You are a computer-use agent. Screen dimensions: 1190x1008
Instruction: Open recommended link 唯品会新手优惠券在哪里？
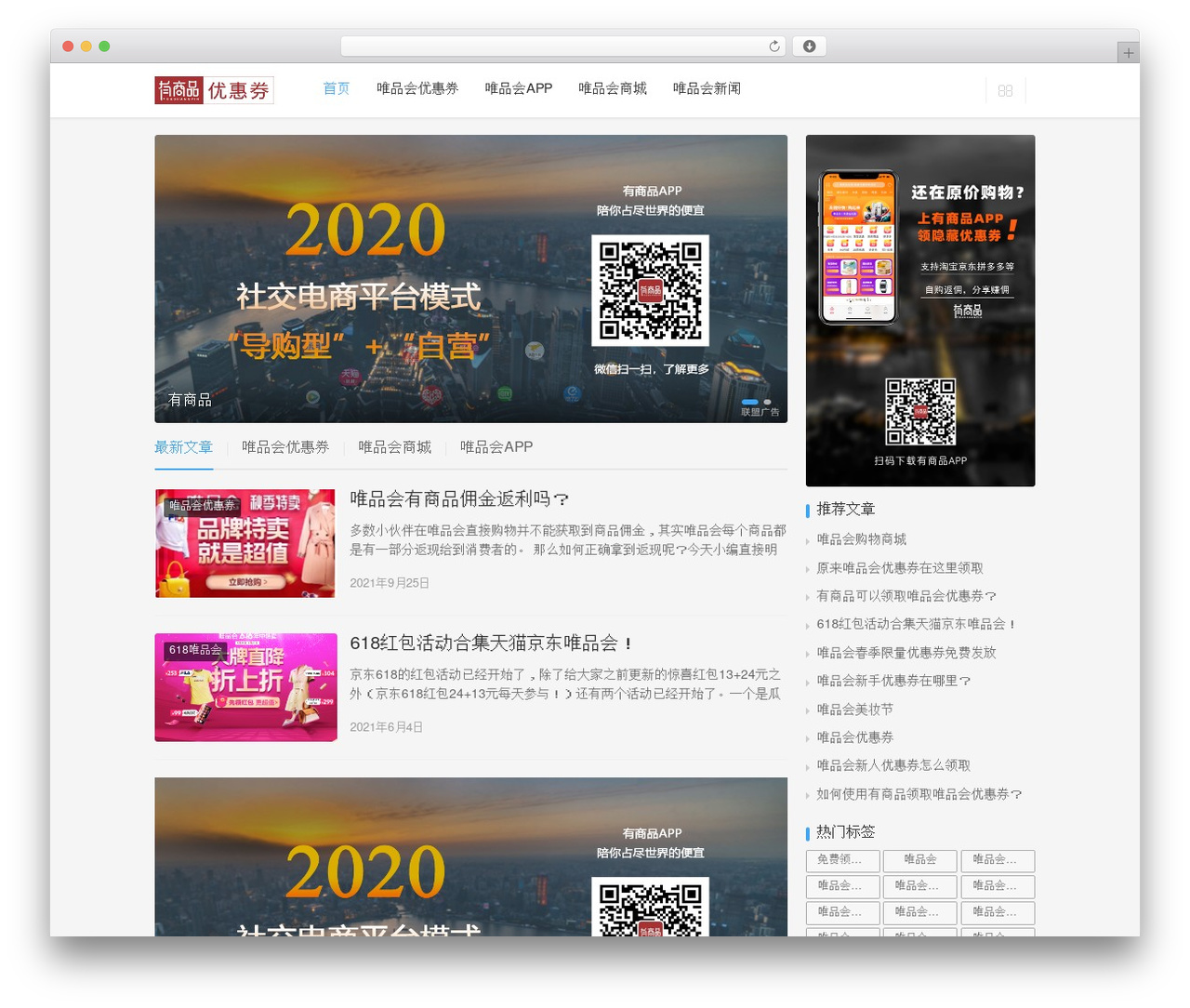pos(893,681)
